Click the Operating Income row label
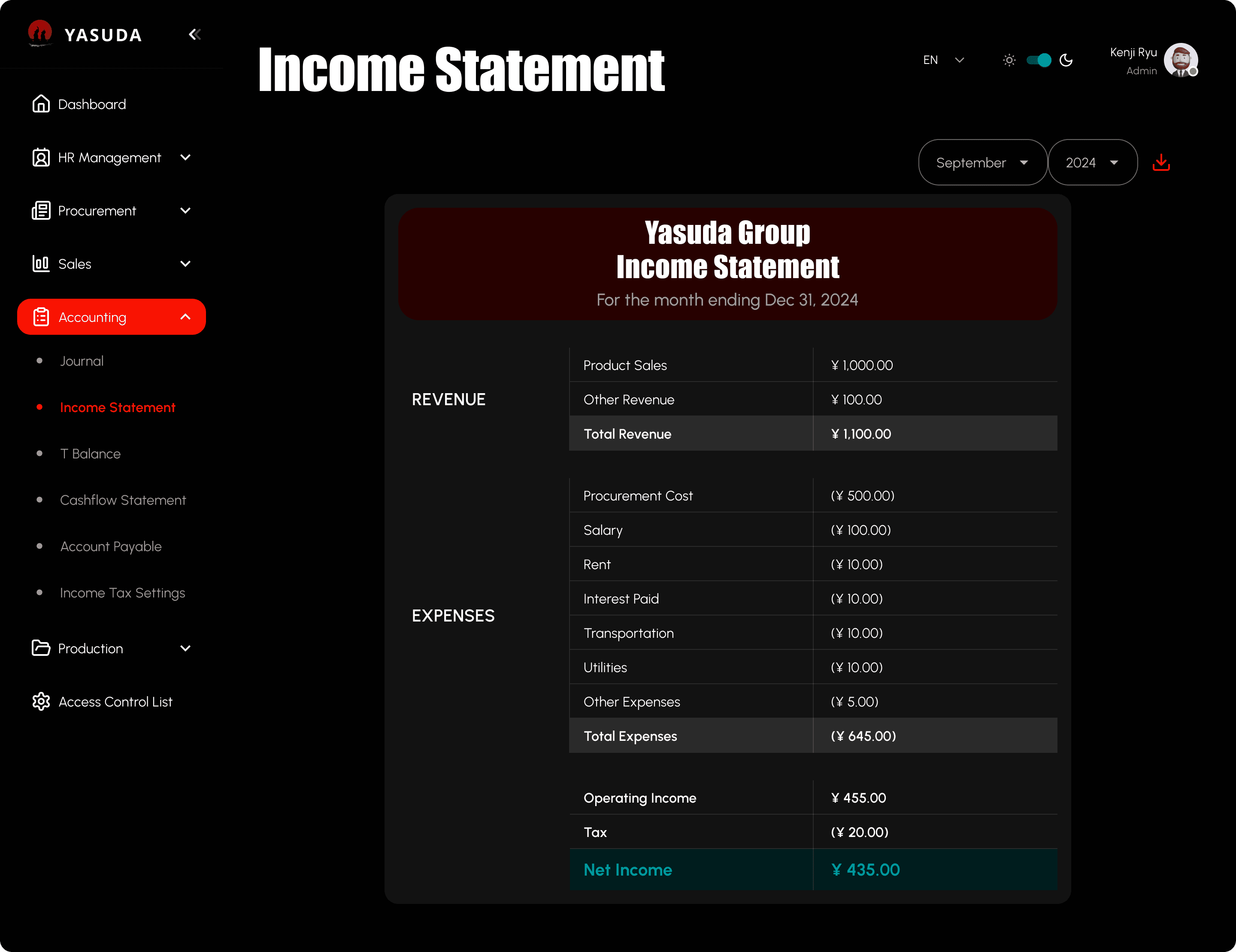The height and width of the screenshot is (952, 1236). coord(639,798)
